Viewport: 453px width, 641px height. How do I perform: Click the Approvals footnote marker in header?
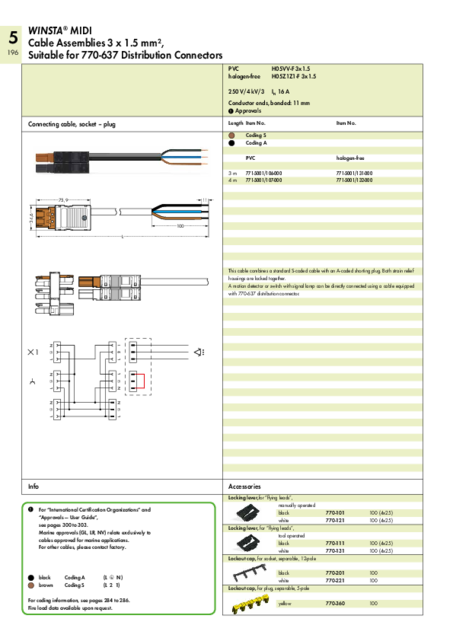point(231,111)
